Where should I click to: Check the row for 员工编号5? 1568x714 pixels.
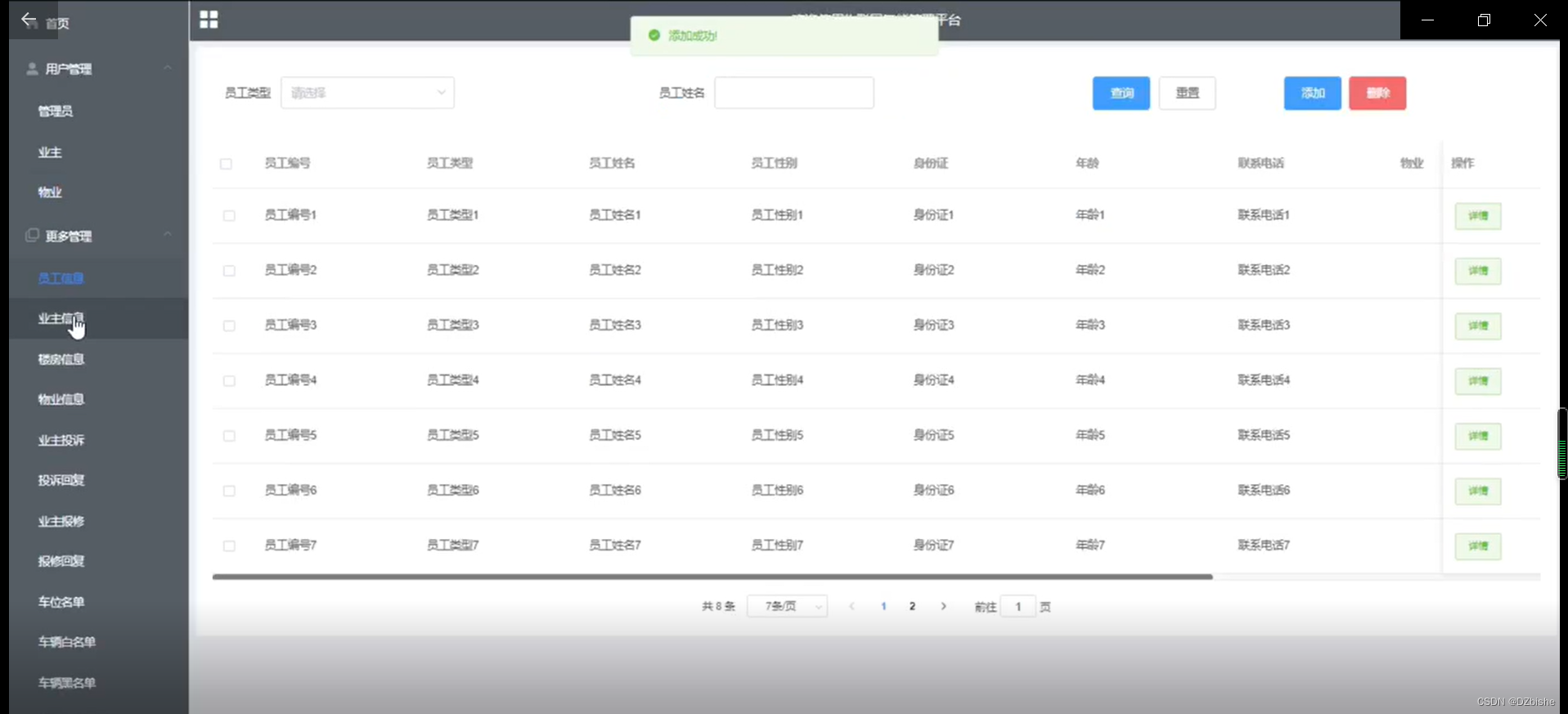(x=229, y=436)
